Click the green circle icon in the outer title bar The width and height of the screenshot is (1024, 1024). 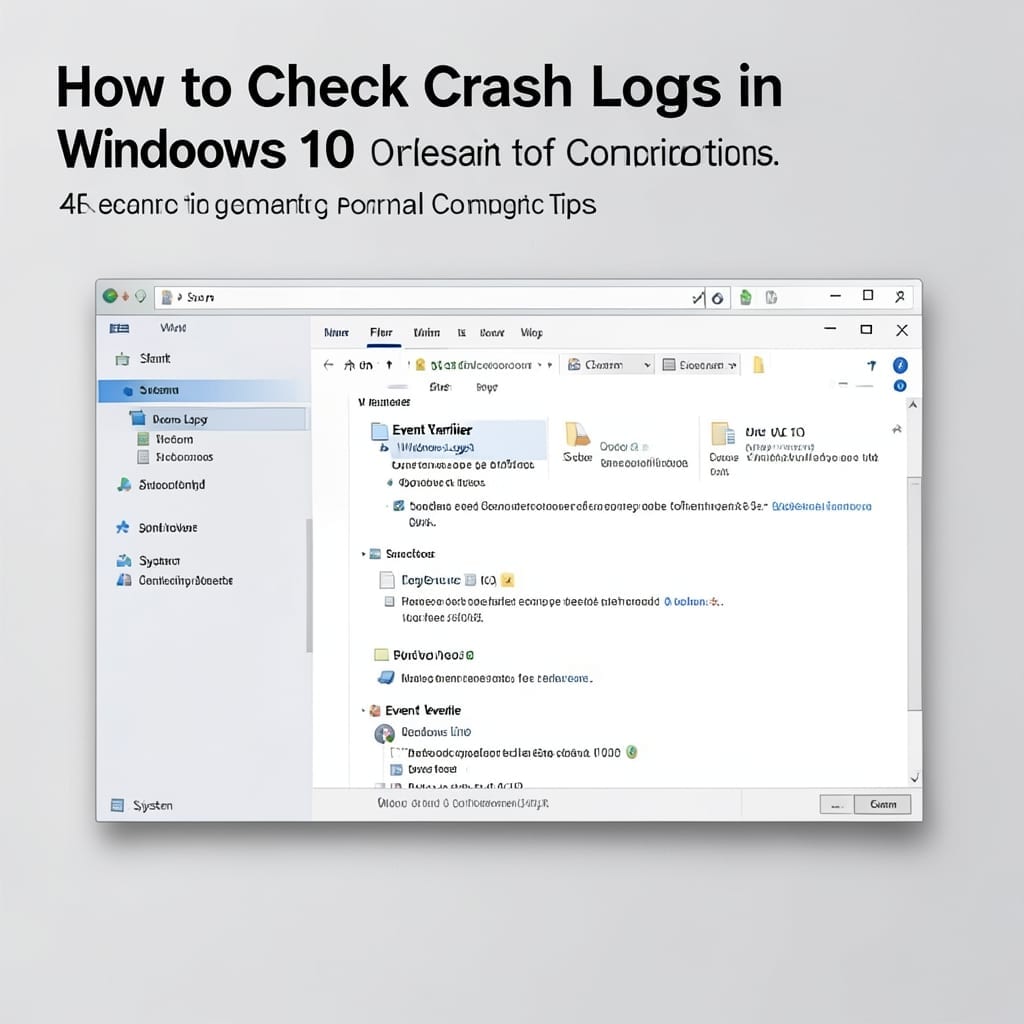pyautogui.click(x=110, y=296)
